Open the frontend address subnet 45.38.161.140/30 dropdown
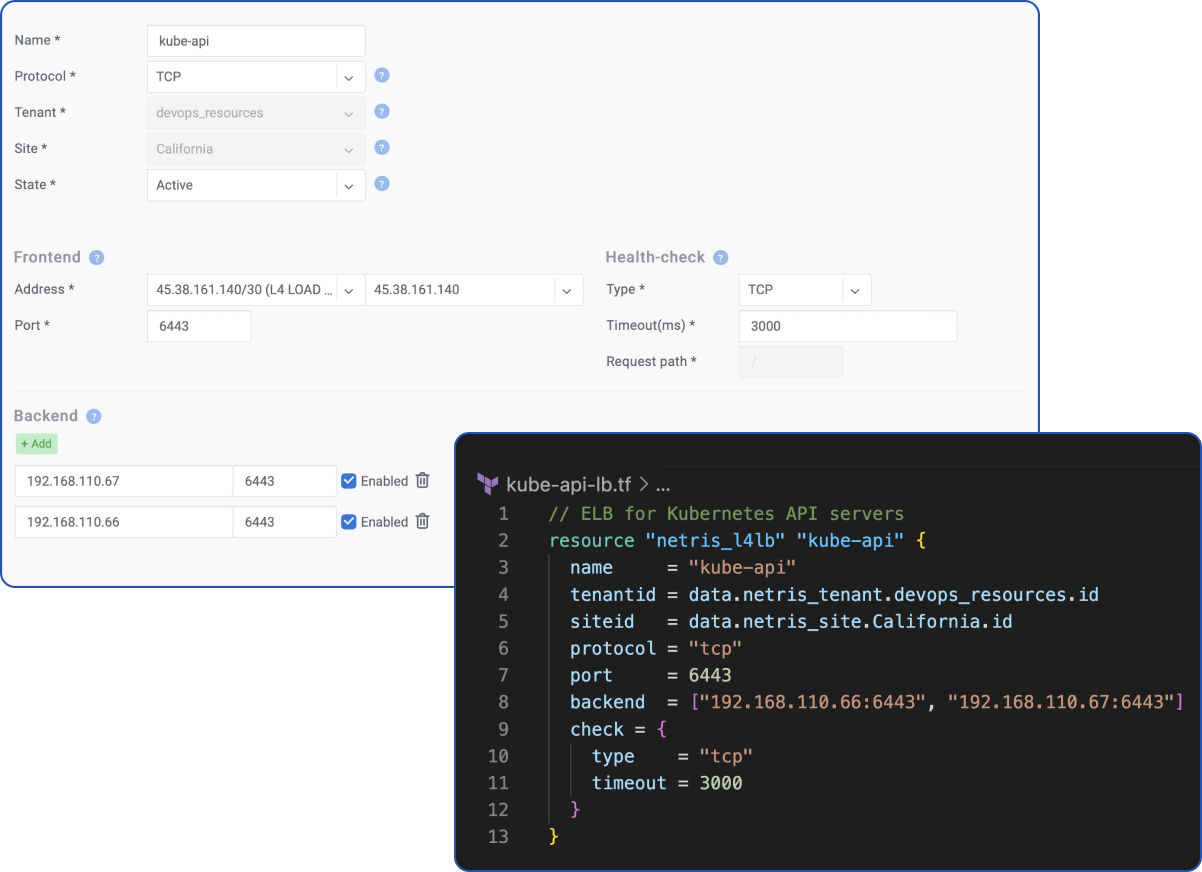Viewport: 1202px width, 872px height. pos(256,290)
